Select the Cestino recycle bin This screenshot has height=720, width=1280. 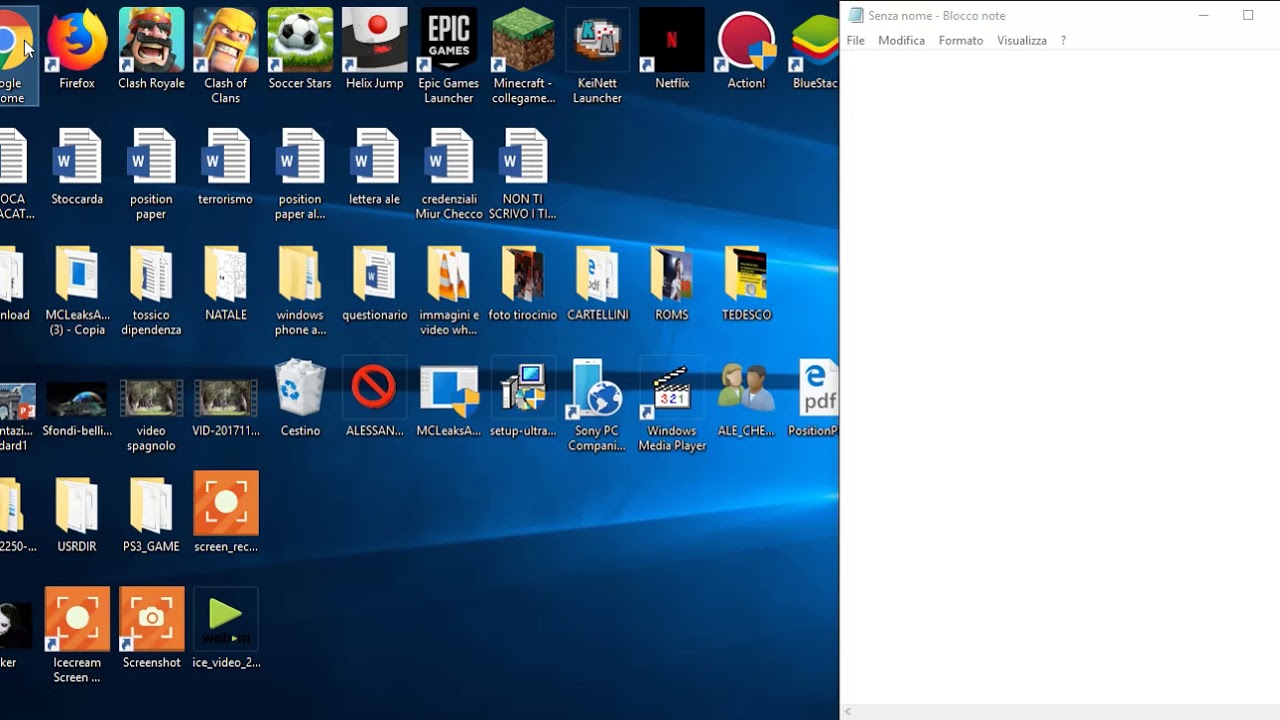click(x=300, y=398)
